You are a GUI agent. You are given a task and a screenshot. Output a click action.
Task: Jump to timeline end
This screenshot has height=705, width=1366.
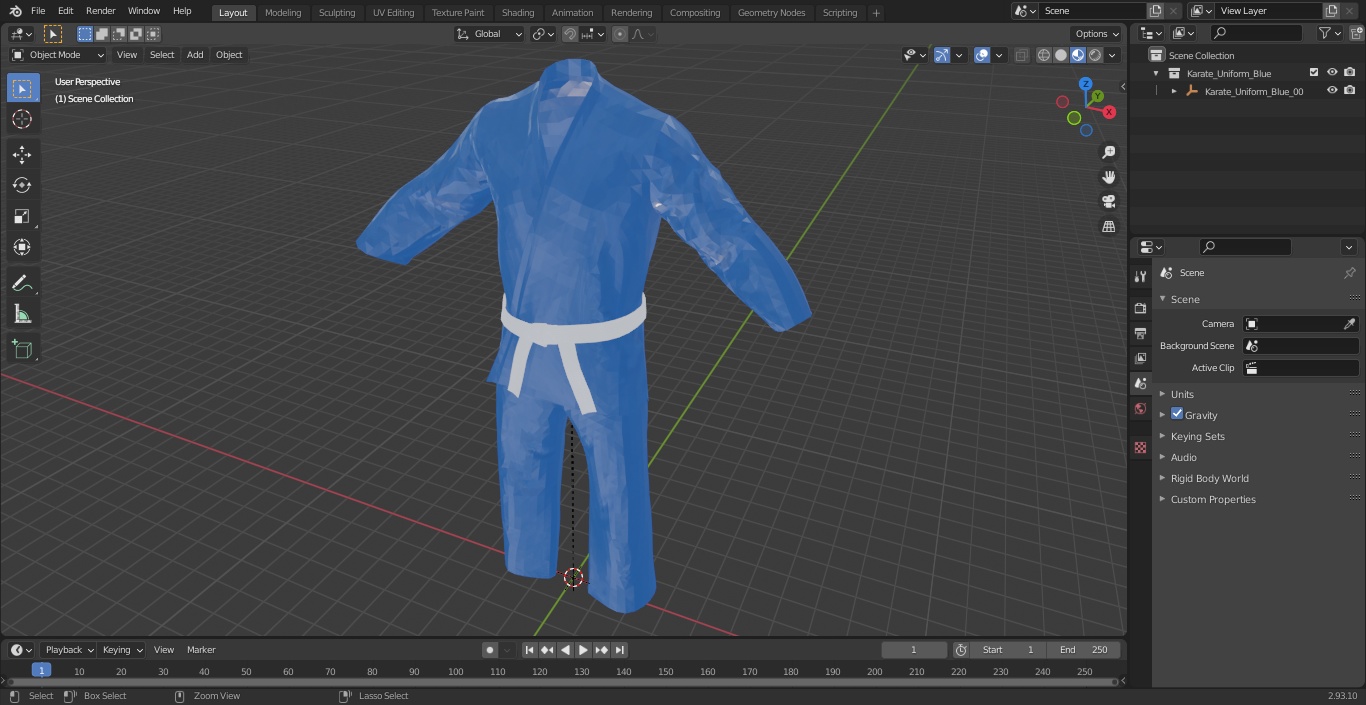[x=619, y=650]
